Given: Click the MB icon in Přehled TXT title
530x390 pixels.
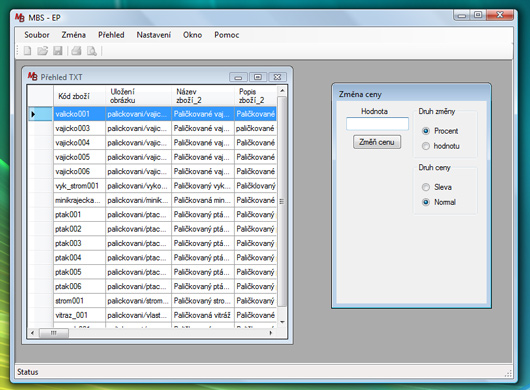Looking at the screenshot, I should pyautogui.click(x=32, y=76).
